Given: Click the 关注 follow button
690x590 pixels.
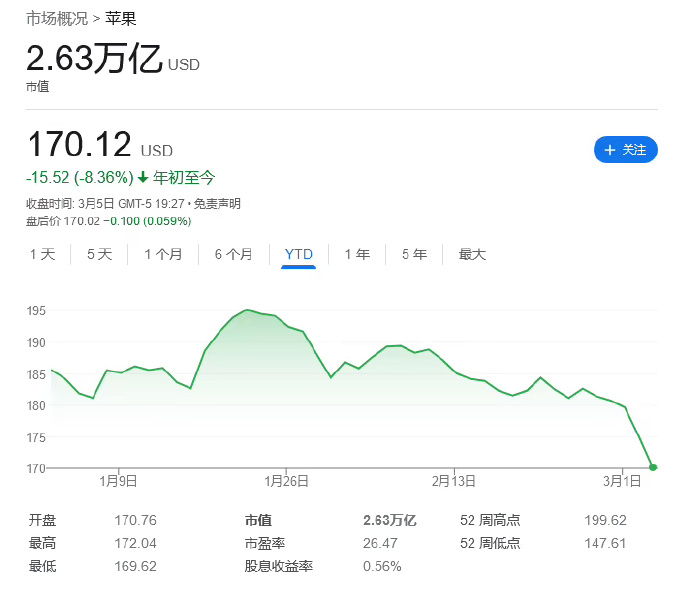Looking at the screenshot, I should [x=626, y=150].
